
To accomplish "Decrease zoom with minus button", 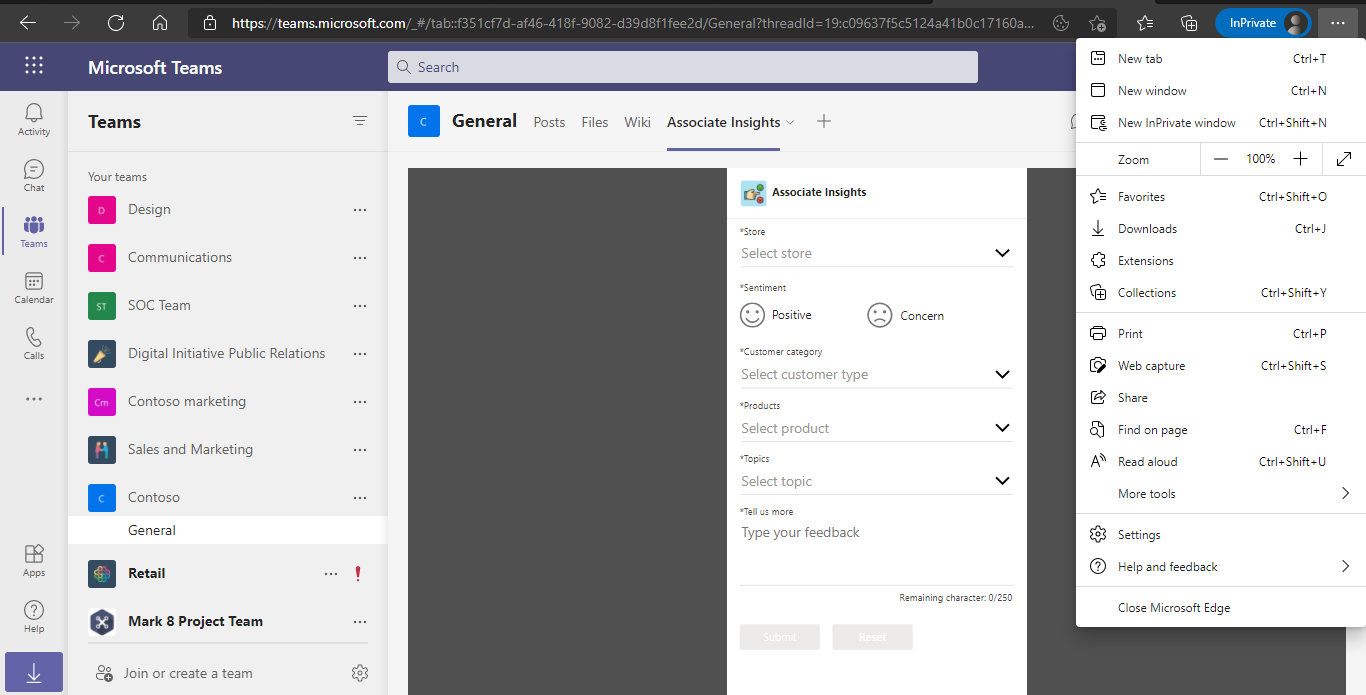I will 1220,159.
